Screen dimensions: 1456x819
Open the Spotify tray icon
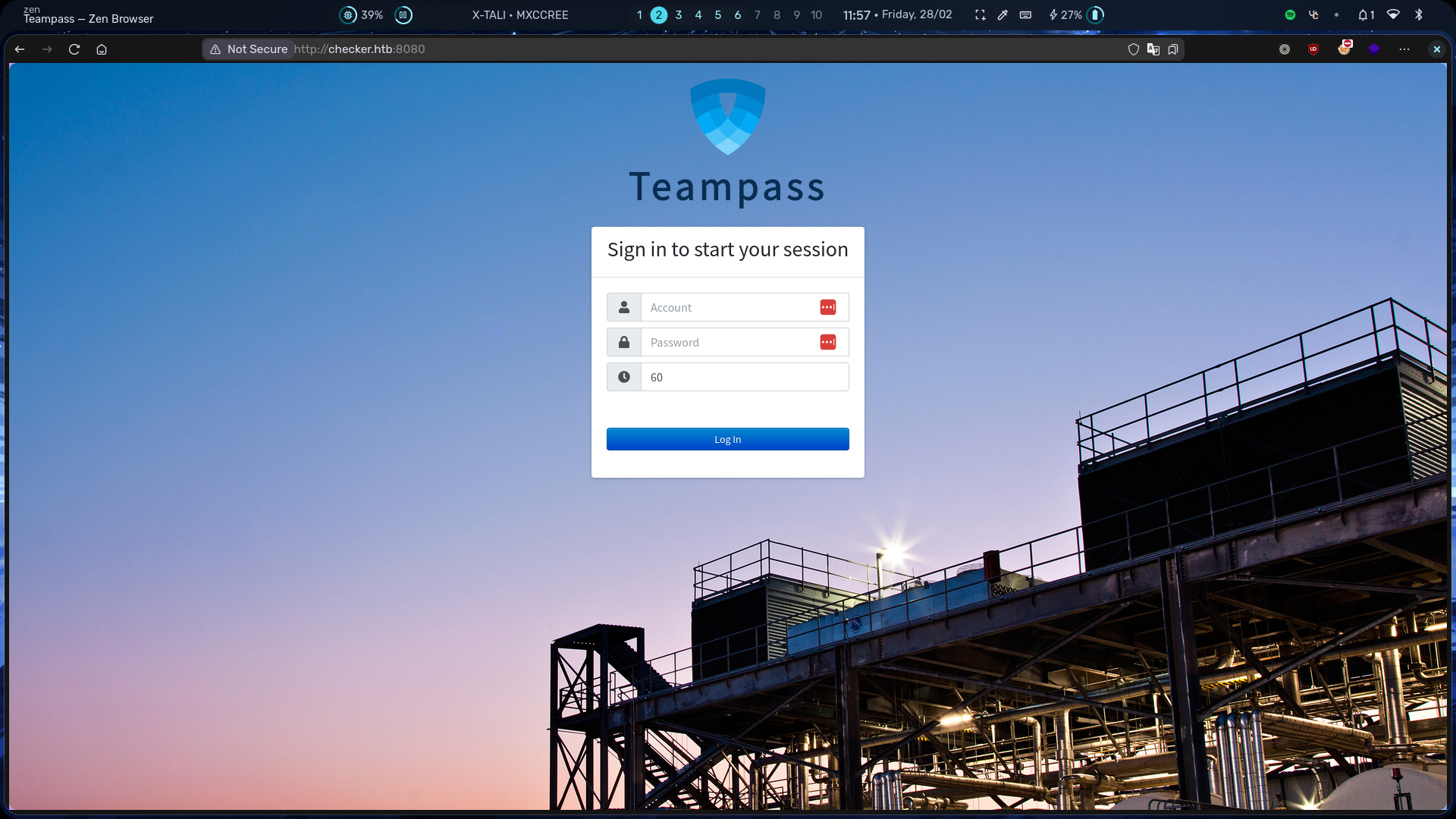click(1291, 15)
